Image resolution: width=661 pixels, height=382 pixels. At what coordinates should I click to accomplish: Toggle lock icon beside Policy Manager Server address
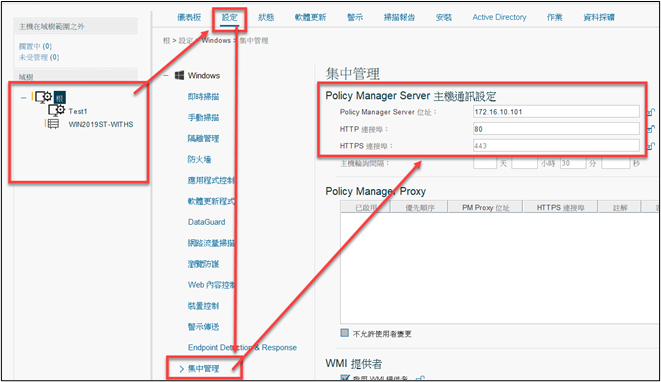point(651,112)
